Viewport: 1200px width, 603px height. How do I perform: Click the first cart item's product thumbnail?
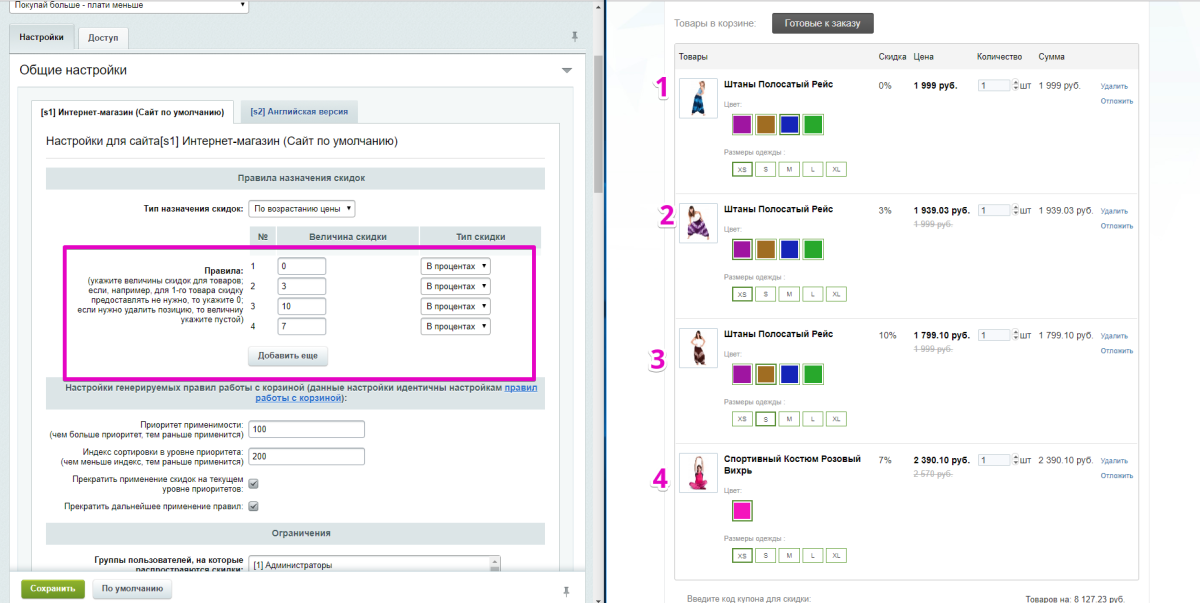698,98
